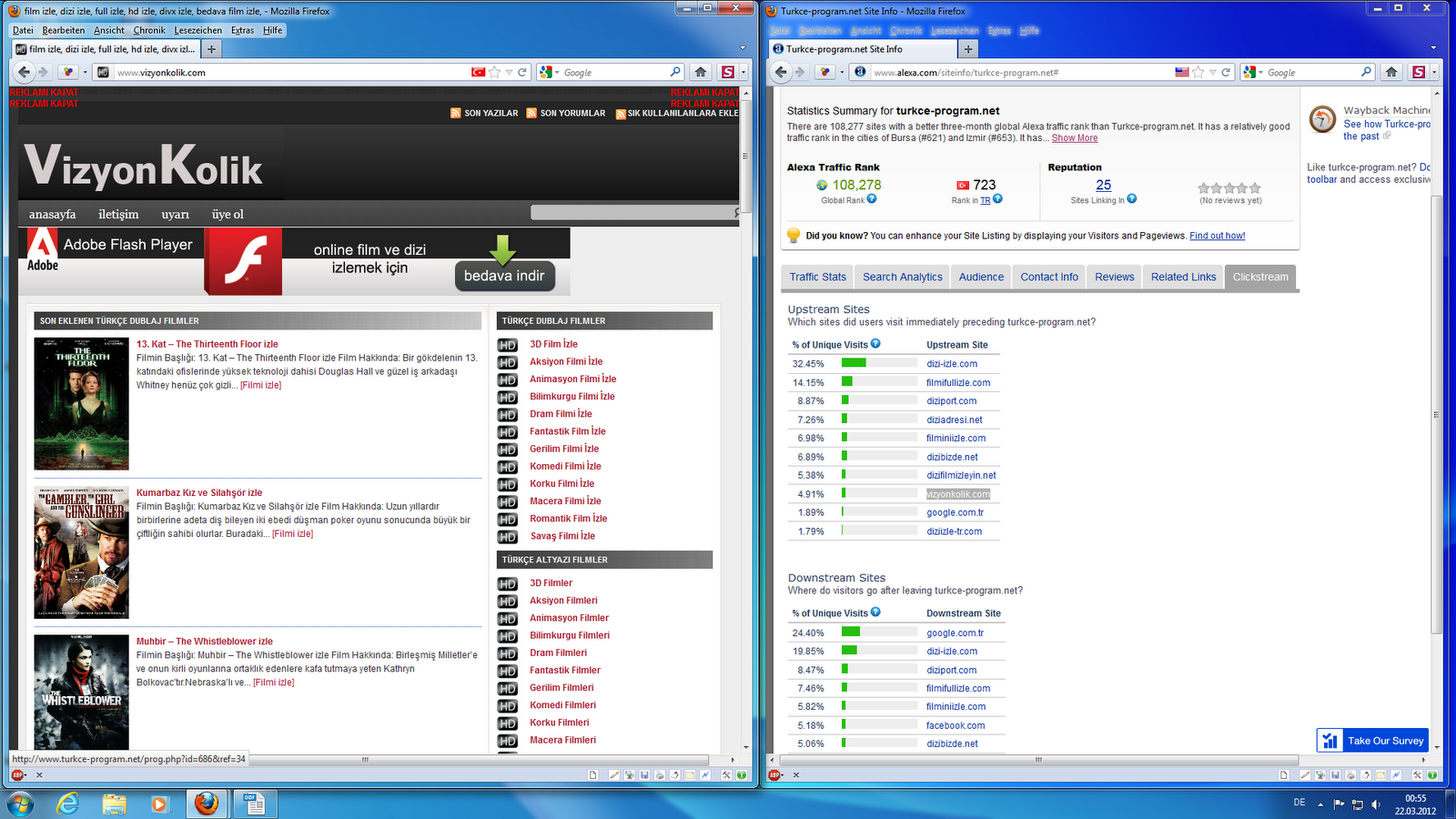Click the five-star reviews rating
Image resolution: width=1456 pixels, height=819 pixels.
tap(1229, 187)
